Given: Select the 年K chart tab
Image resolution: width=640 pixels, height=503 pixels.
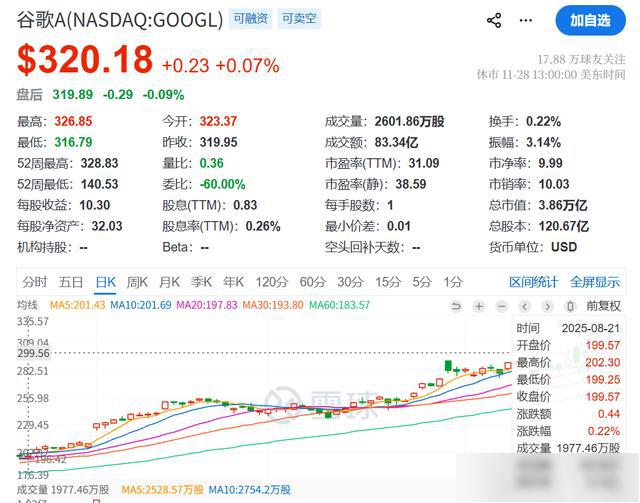Looking at the screenshot, I should (233, 282).
